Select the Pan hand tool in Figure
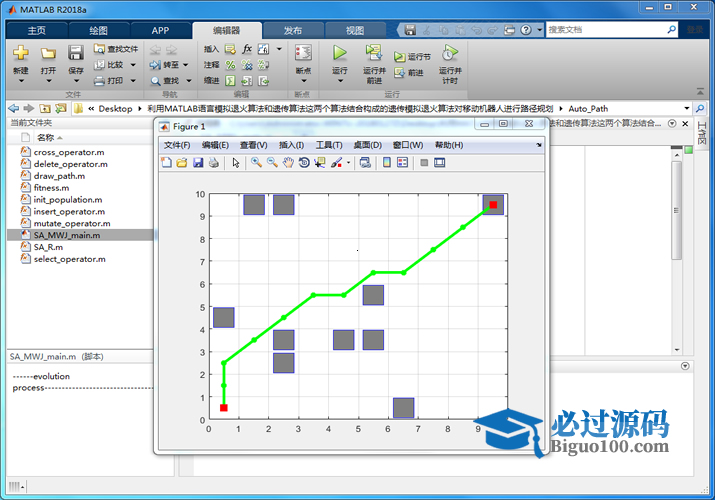This screenshot has width=715, height=500. coord(288,163)
